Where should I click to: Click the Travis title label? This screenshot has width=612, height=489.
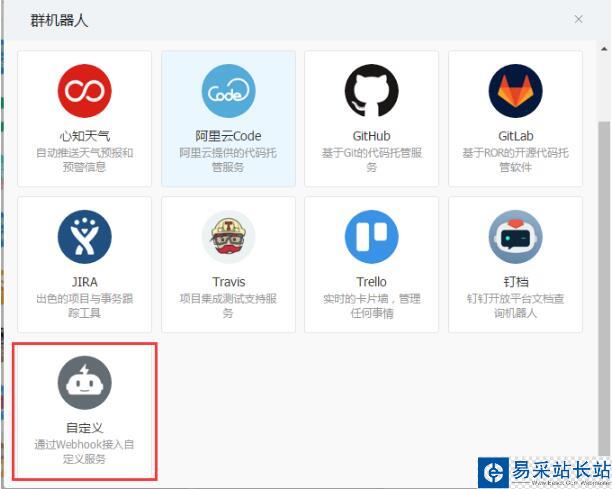click(x=229, y=282)
